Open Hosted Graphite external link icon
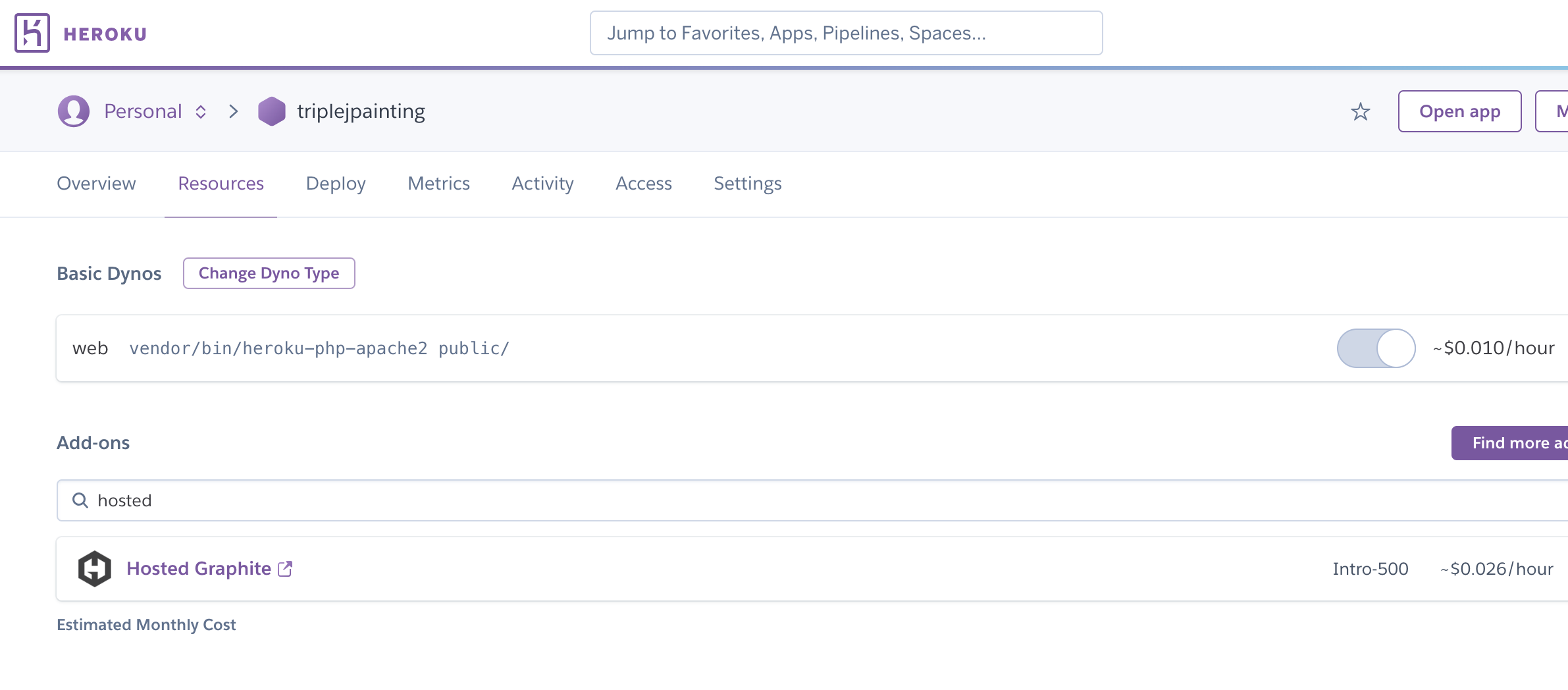This screenshot has height=690, width=1568. click(x=285, y=569)
